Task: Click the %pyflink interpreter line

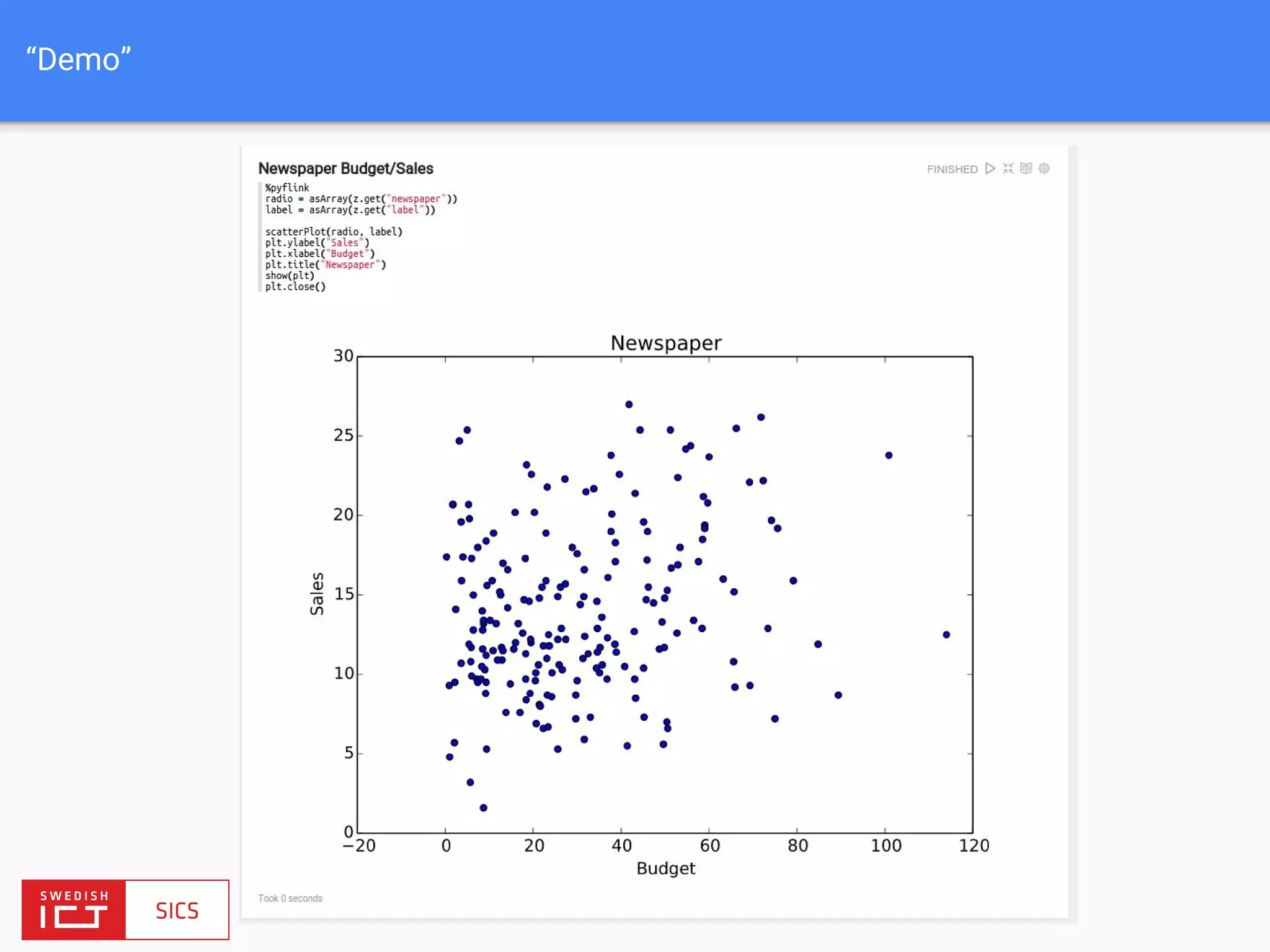Action: (287, 188)
